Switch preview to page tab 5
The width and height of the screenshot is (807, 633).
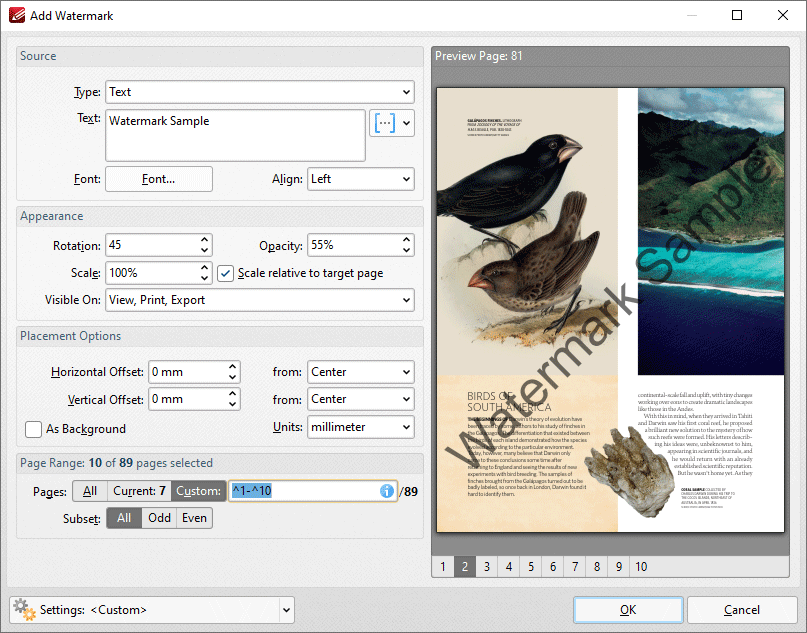click(531, 567)
